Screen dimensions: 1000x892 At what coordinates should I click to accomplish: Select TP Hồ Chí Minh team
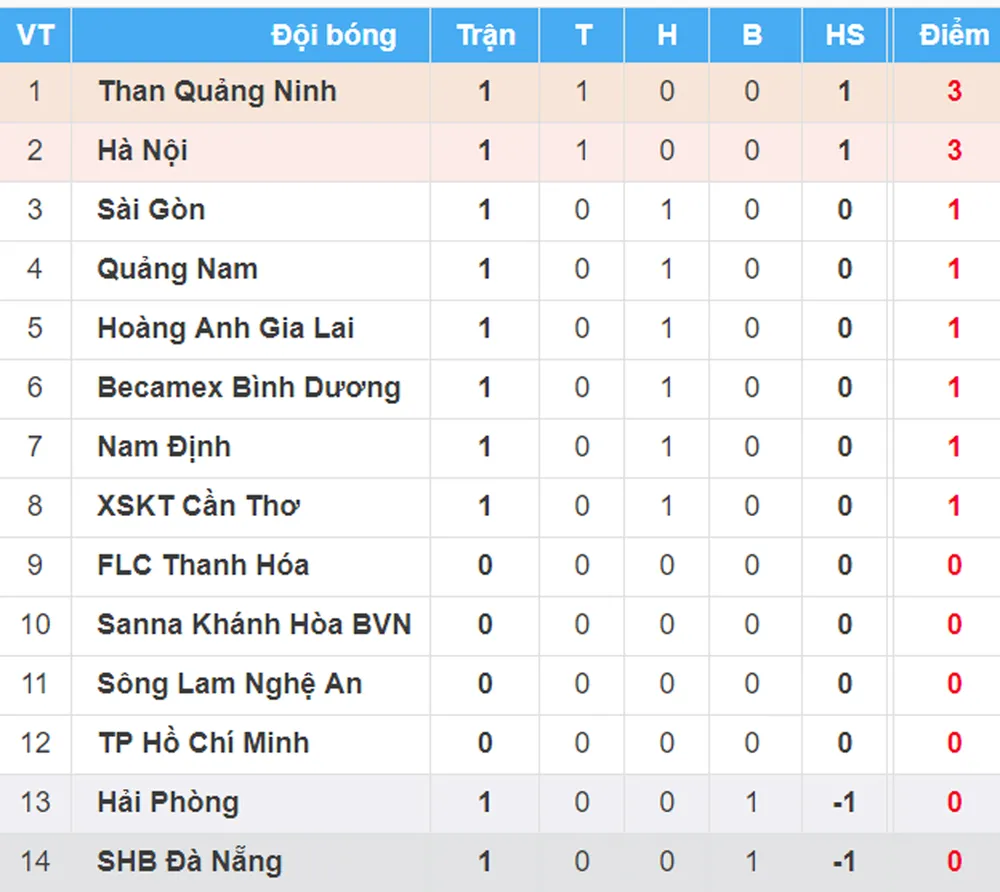(x=203, y=743)
